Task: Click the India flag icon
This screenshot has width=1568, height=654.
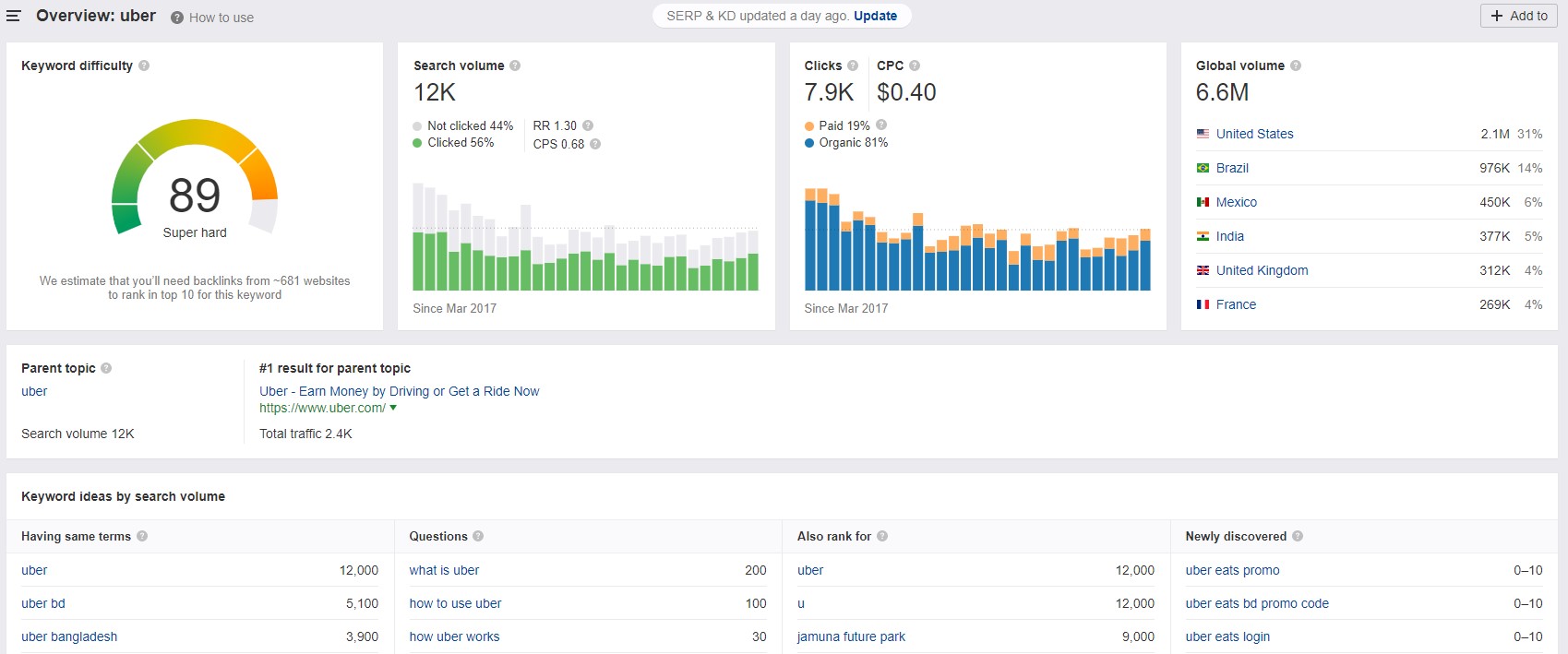Action: point(1203,236)
